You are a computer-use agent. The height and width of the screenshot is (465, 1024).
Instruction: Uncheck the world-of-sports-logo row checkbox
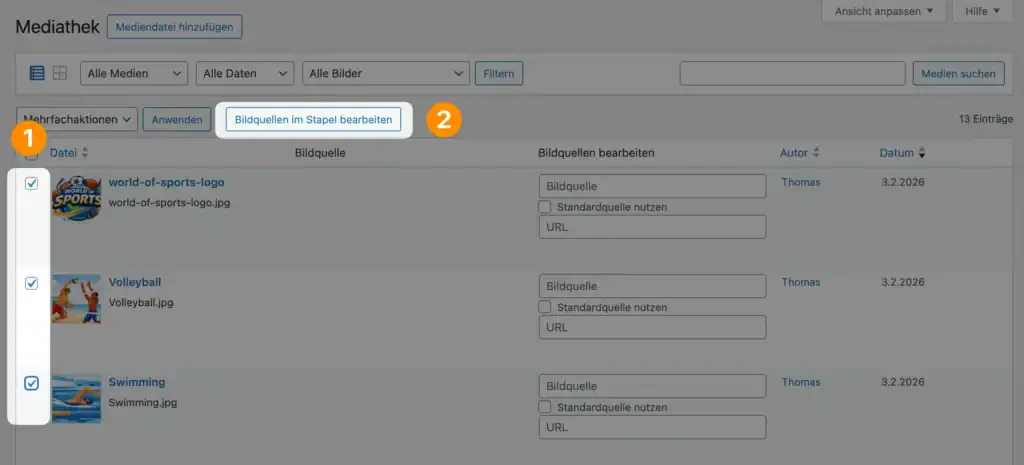pyautogui.click(x=31, y=184)
